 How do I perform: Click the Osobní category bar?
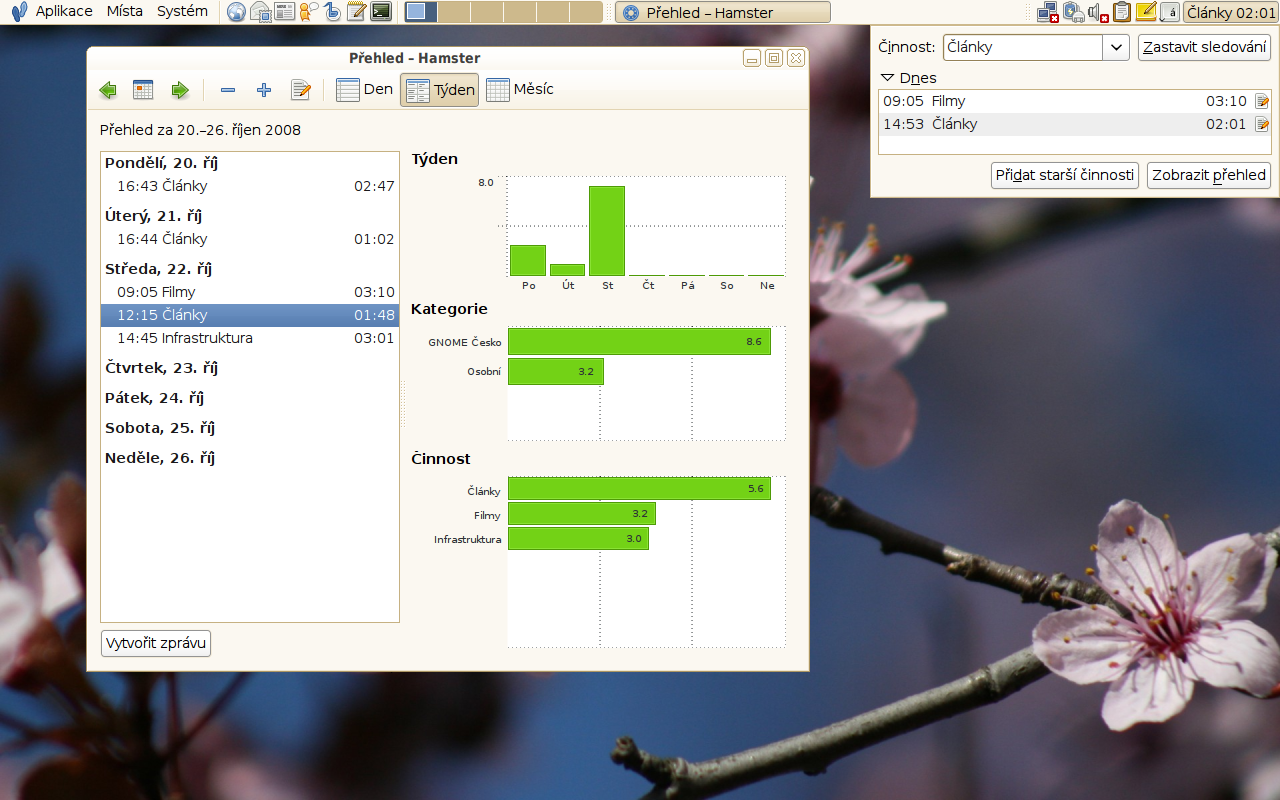click(x=556, y=372)
